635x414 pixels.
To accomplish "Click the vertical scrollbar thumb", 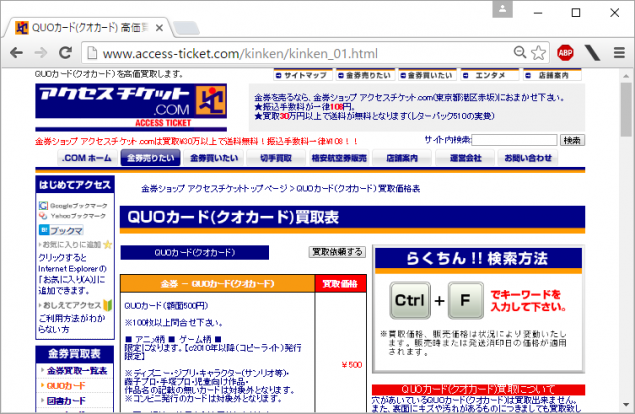I will (626, 109).
